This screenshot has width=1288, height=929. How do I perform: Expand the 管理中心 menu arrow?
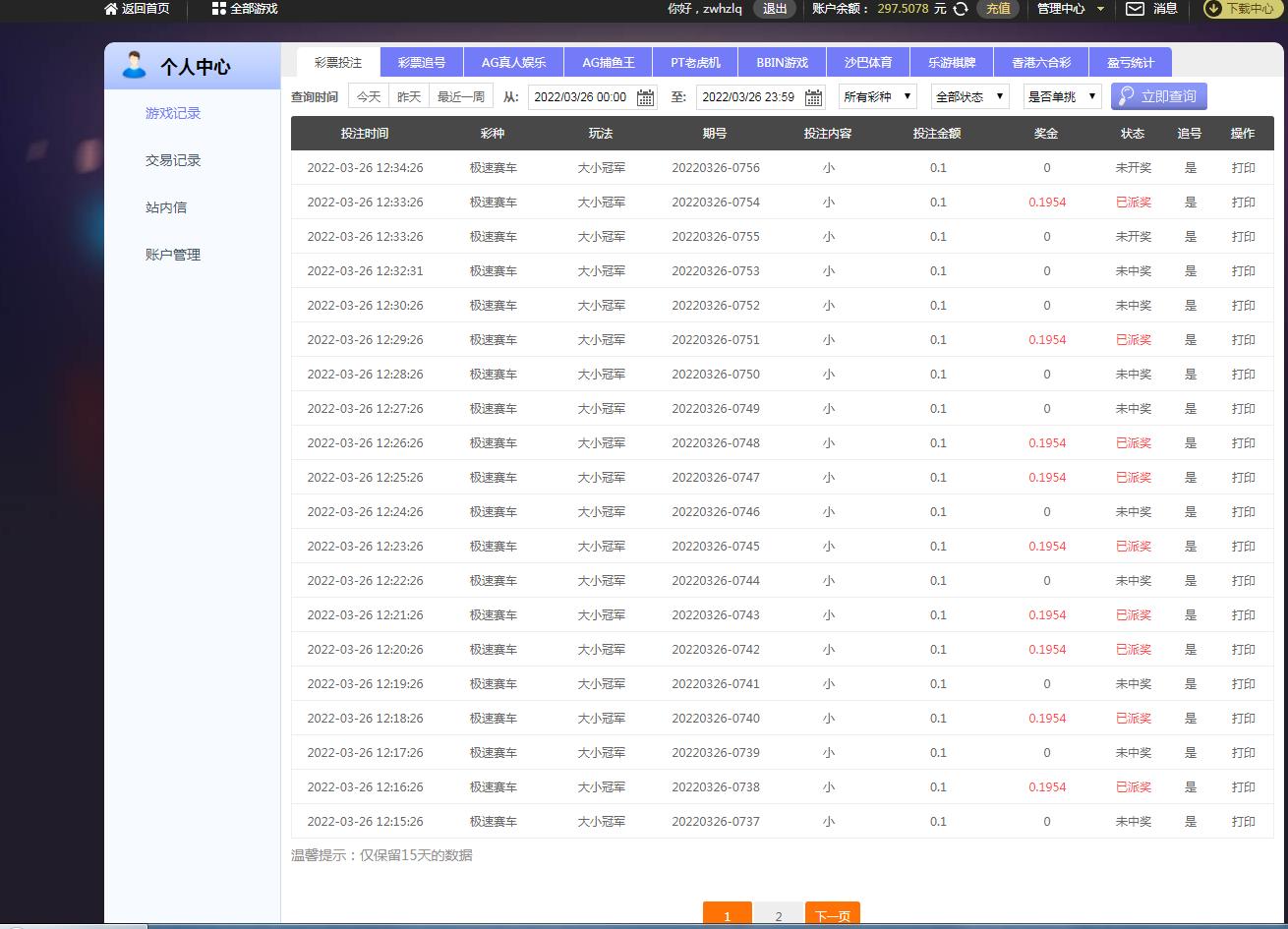click(x=1100, y=9)
